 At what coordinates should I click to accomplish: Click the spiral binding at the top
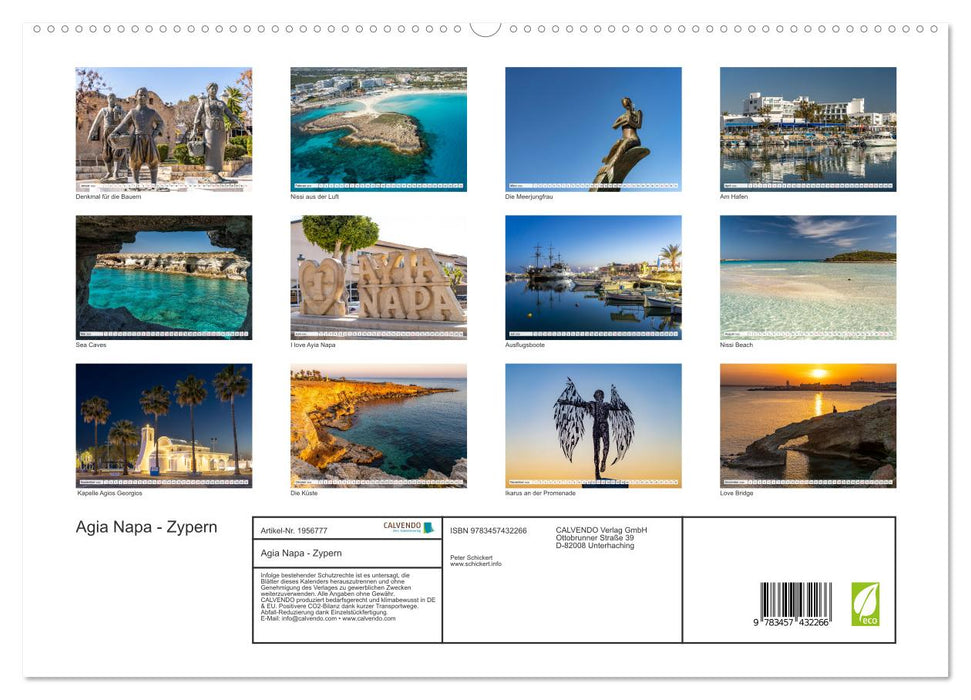(485, 30)
